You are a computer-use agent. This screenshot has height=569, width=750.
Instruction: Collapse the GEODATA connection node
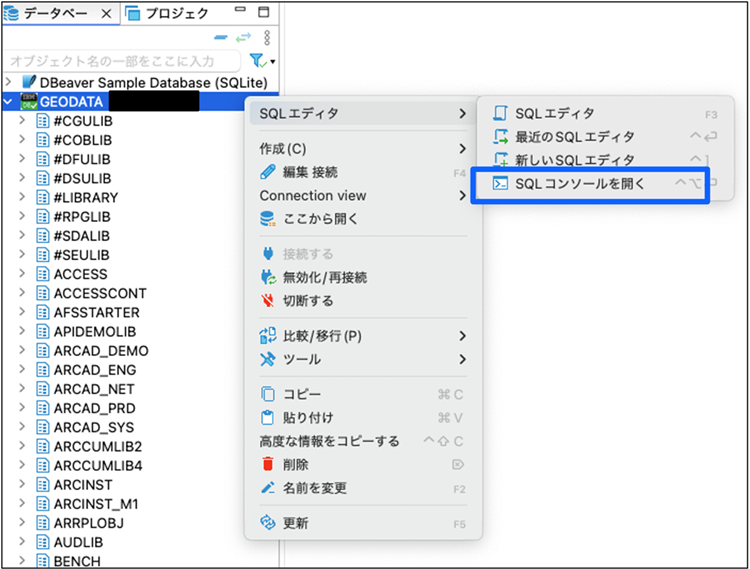9,101
